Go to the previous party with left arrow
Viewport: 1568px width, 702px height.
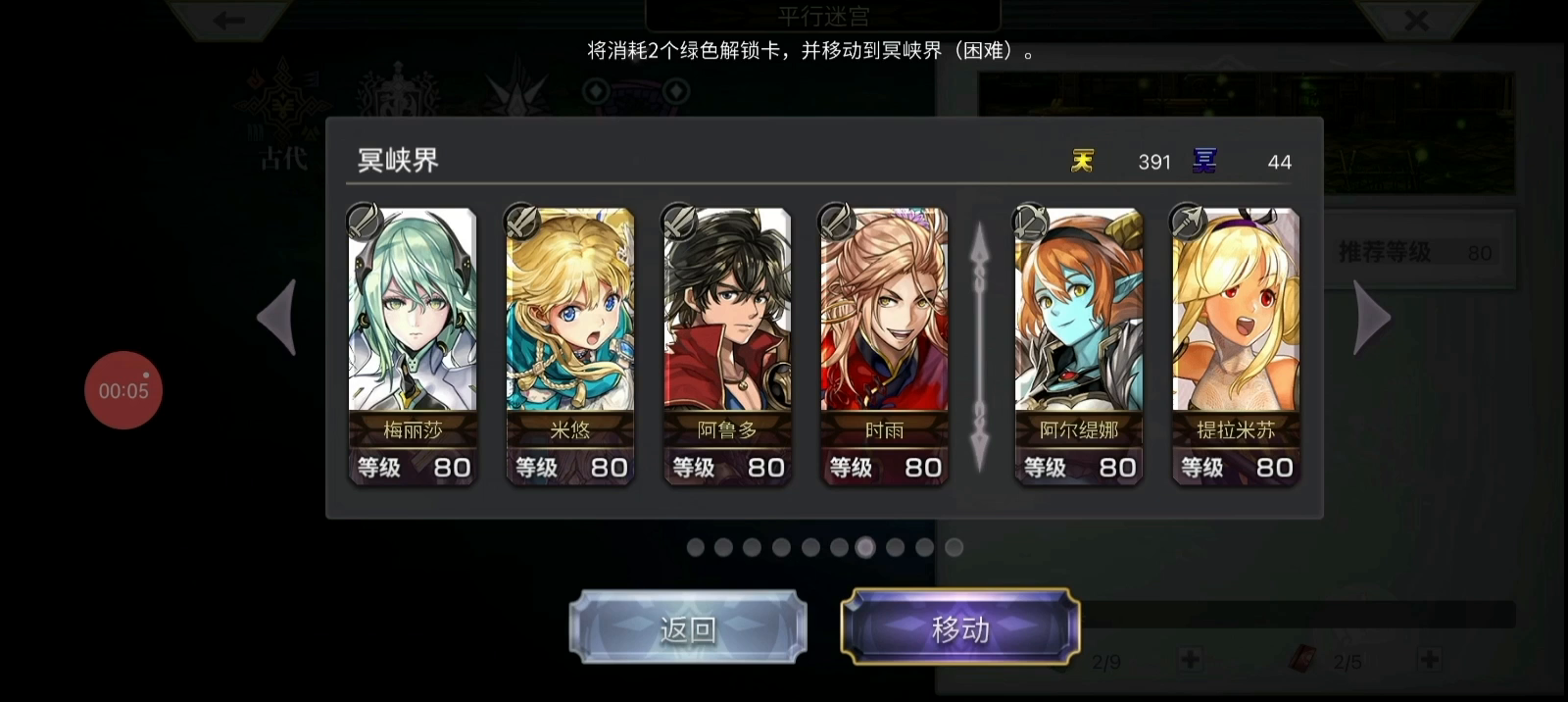[x=276, y=318]
